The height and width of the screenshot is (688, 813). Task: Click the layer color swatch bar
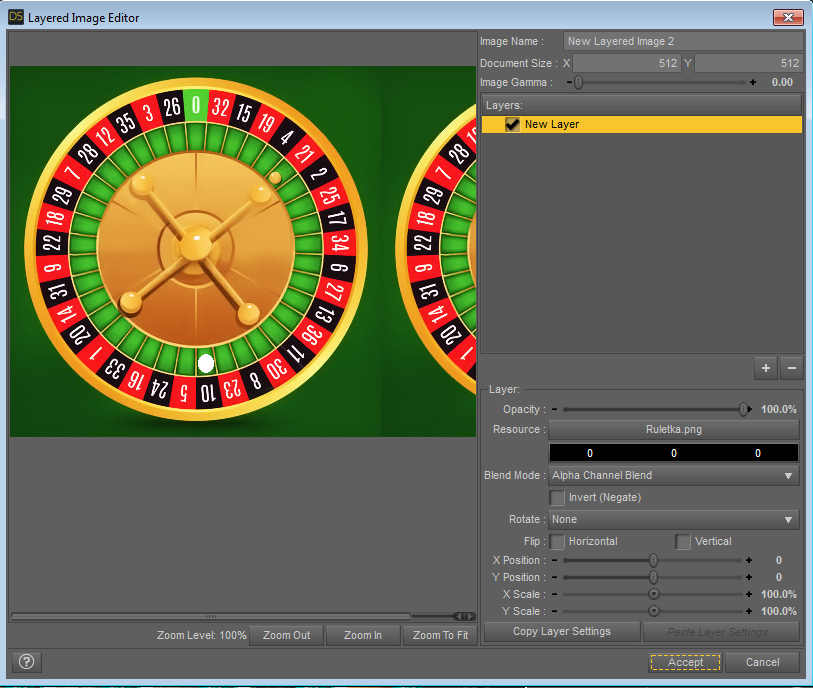point(673,453)
